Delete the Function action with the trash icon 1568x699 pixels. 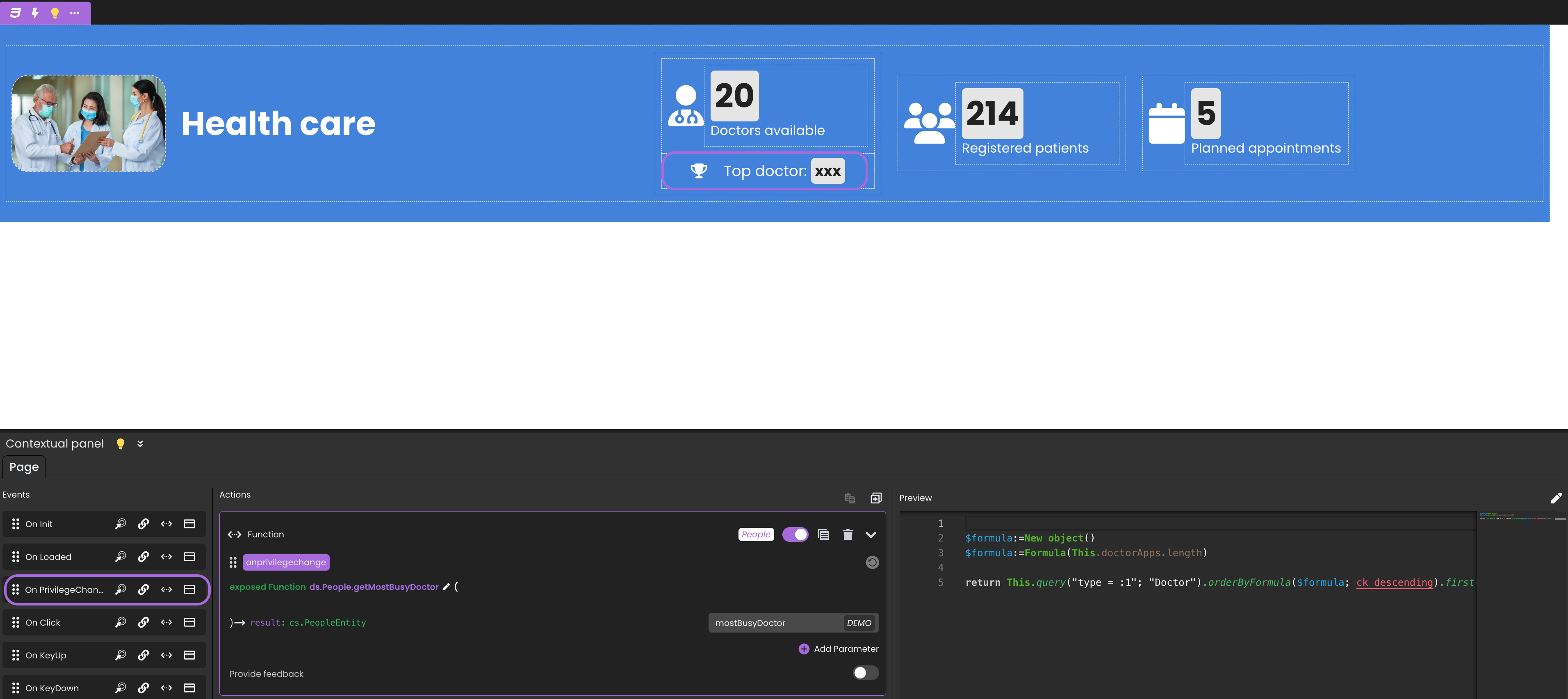[847, 535]
